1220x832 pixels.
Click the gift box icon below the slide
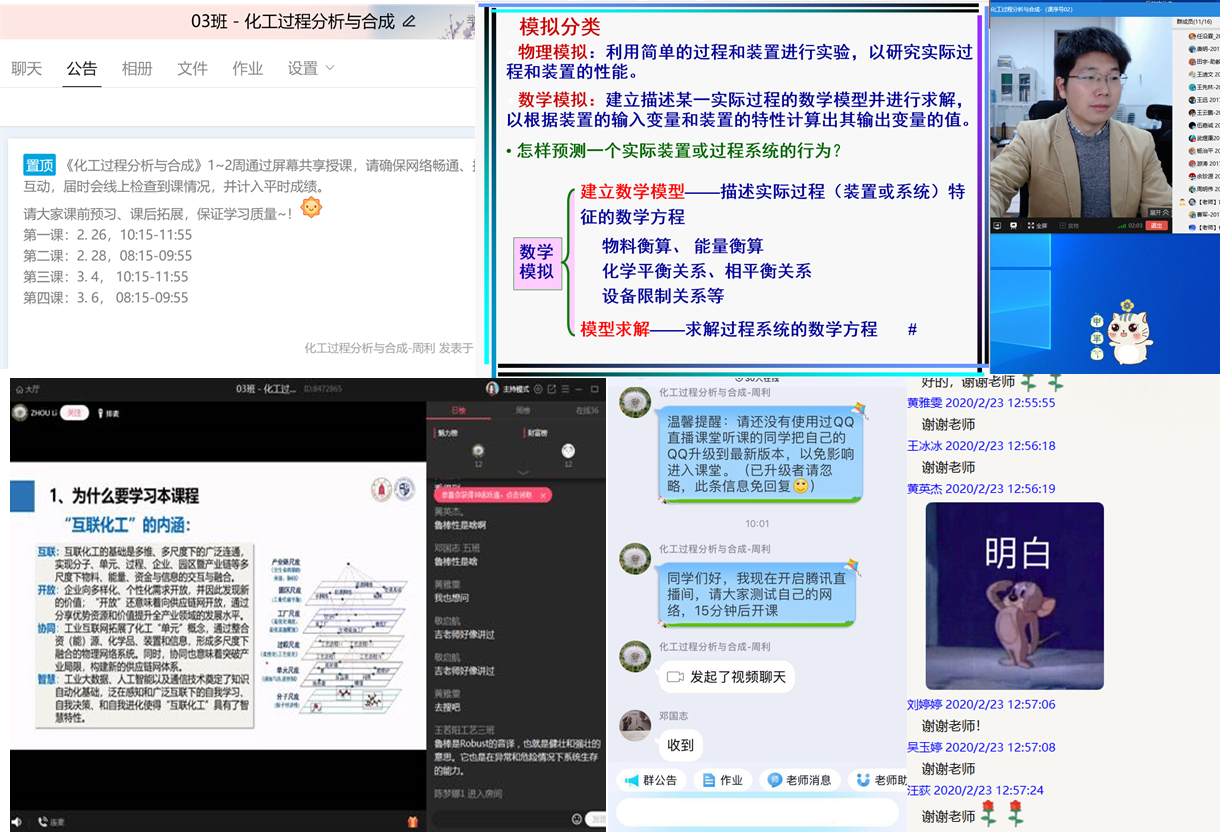(412, 821)
